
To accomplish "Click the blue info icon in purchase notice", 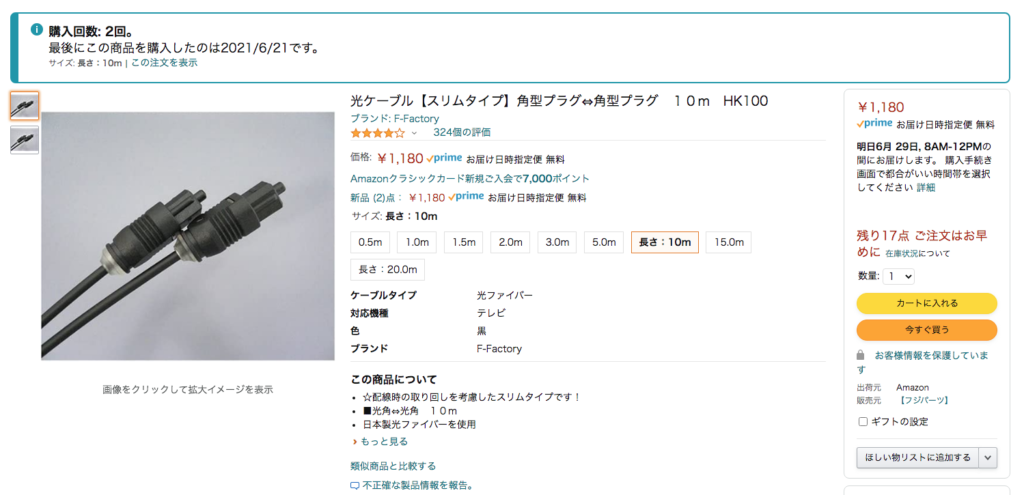I will (x=37, y=30).
